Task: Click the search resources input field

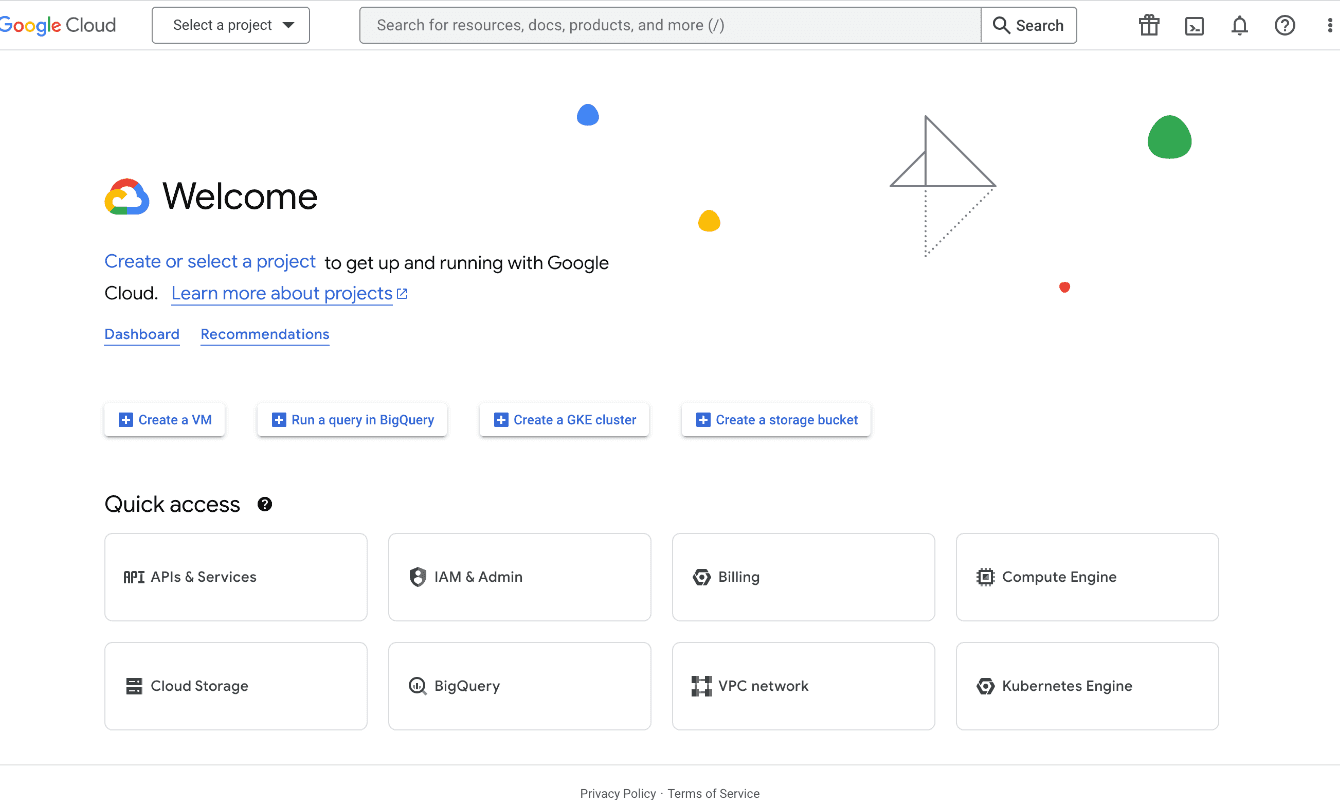Action: coord(670,26)
